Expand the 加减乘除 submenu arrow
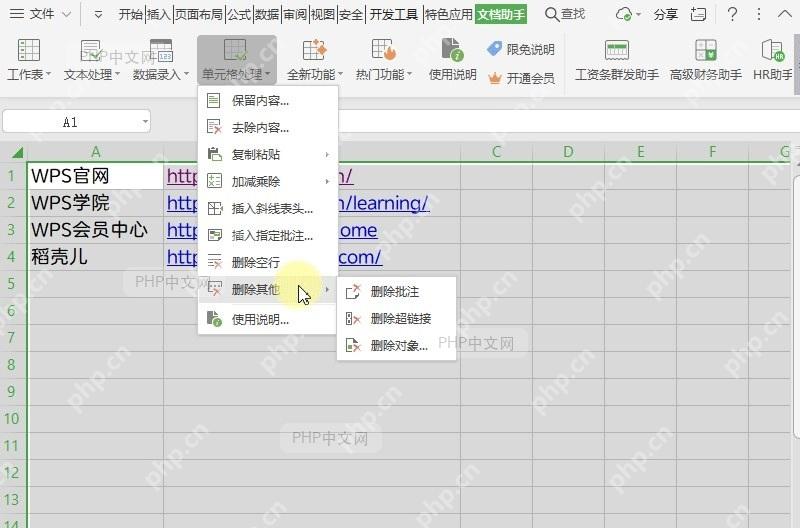This screenshot has height=528, width=800. 327,181
